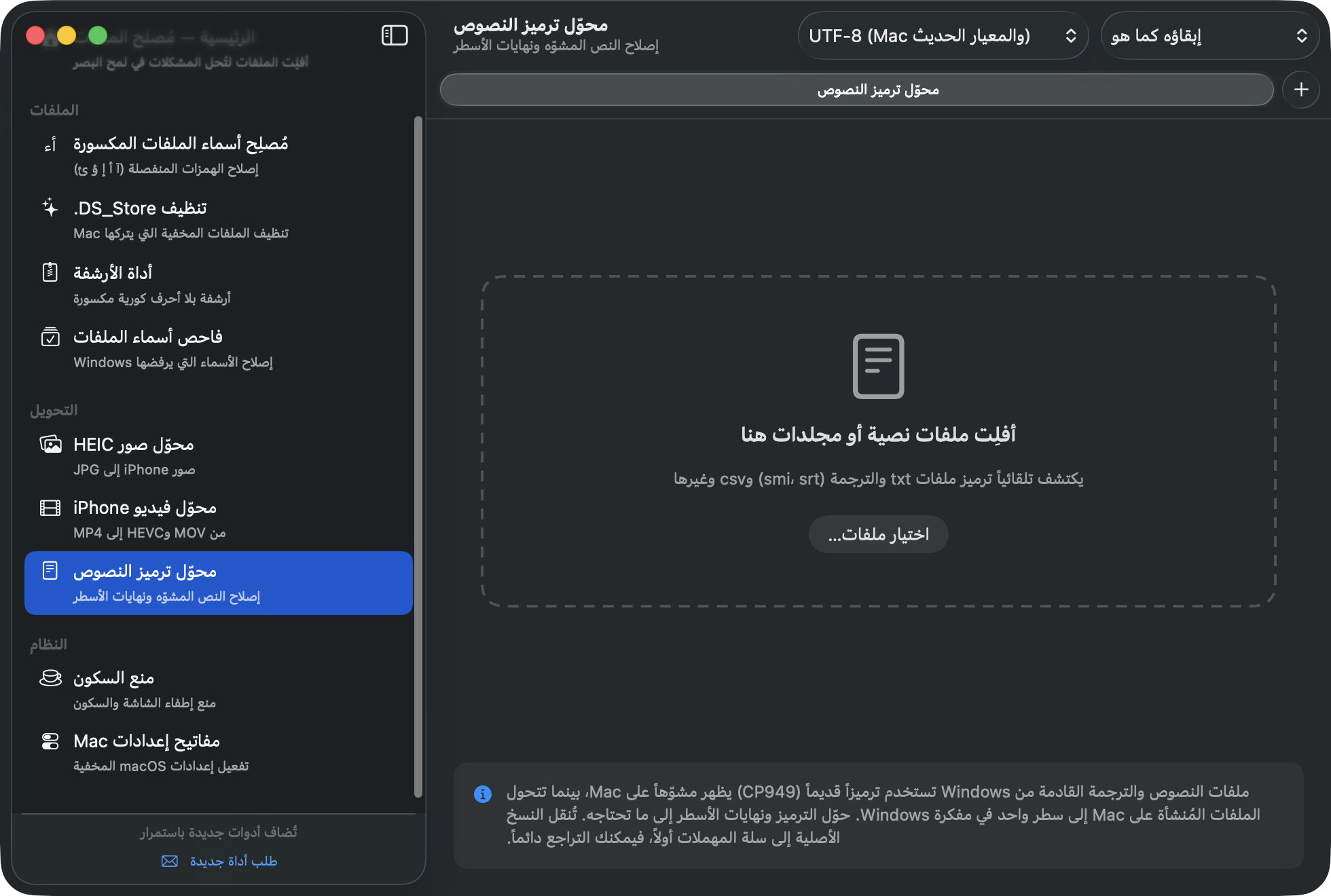Click the sidebar vertical scrollbar
This screenshot has width=1331, height=896.
[418, 456]
